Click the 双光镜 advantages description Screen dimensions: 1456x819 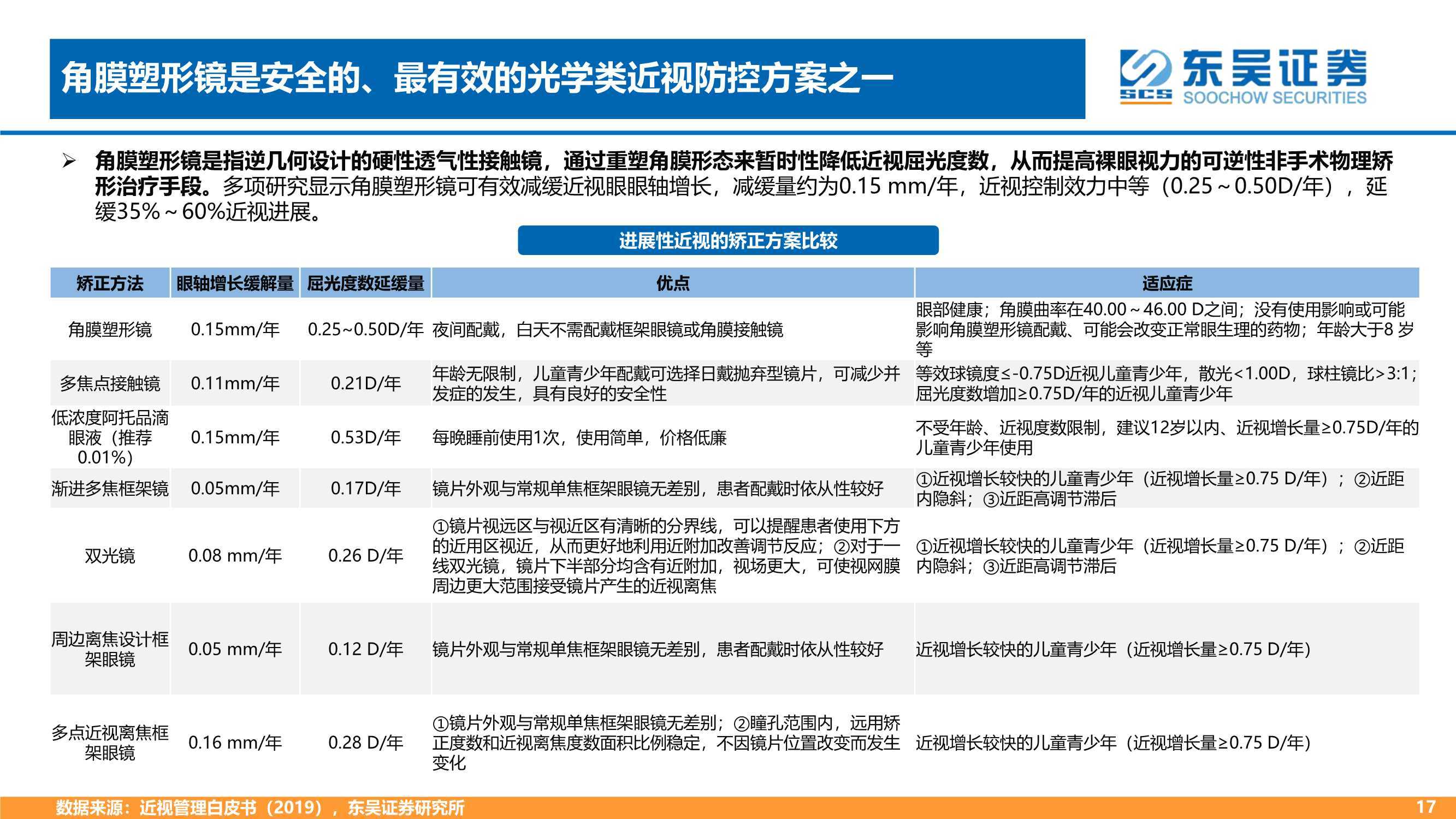666,556
